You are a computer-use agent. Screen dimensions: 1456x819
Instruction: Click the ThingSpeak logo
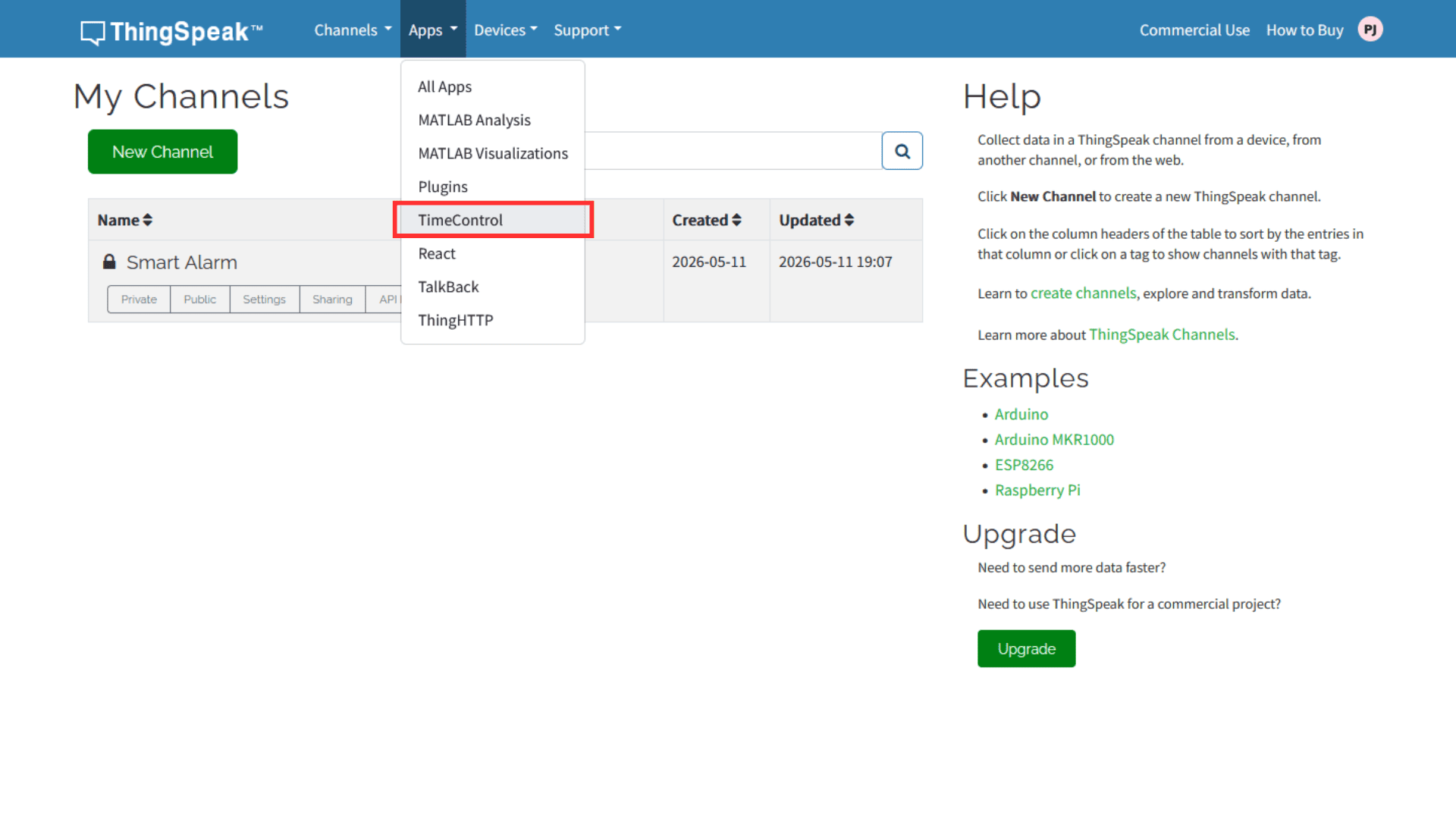pos(171,31)
